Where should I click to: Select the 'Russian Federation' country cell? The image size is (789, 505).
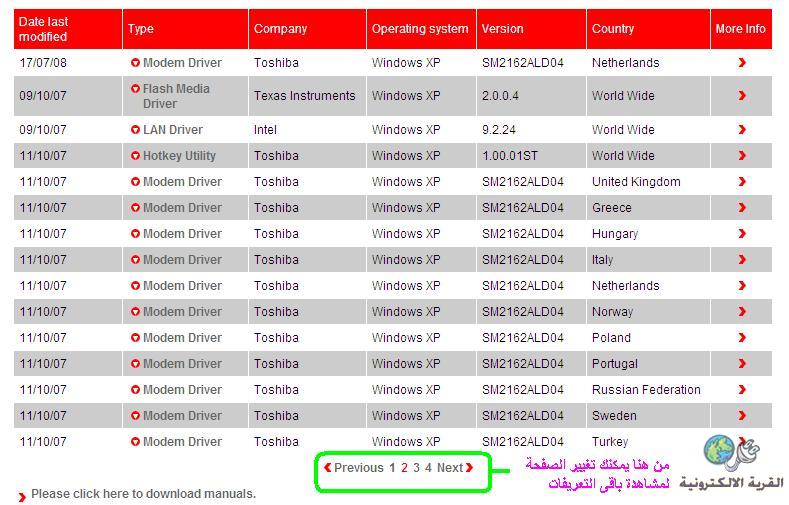pyautogui.click(x=646, y=390)
